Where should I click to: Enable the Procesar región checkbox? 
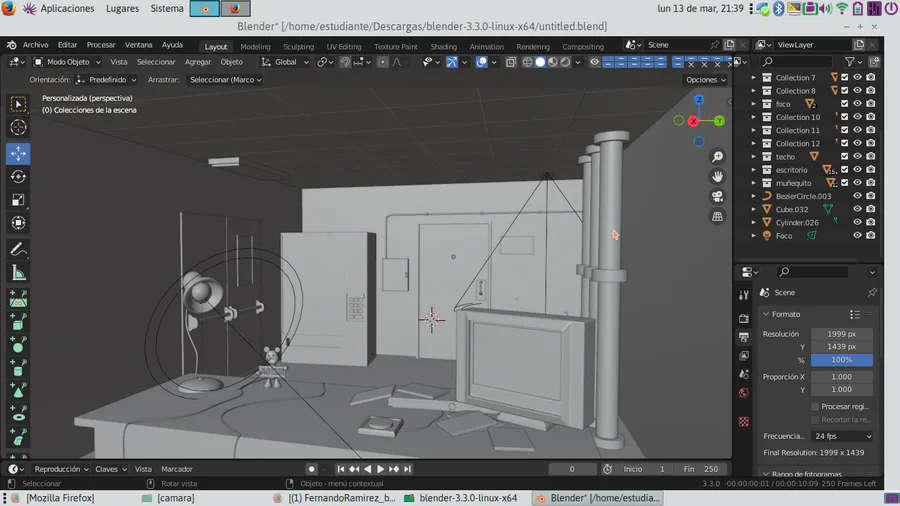pos(814,407)
